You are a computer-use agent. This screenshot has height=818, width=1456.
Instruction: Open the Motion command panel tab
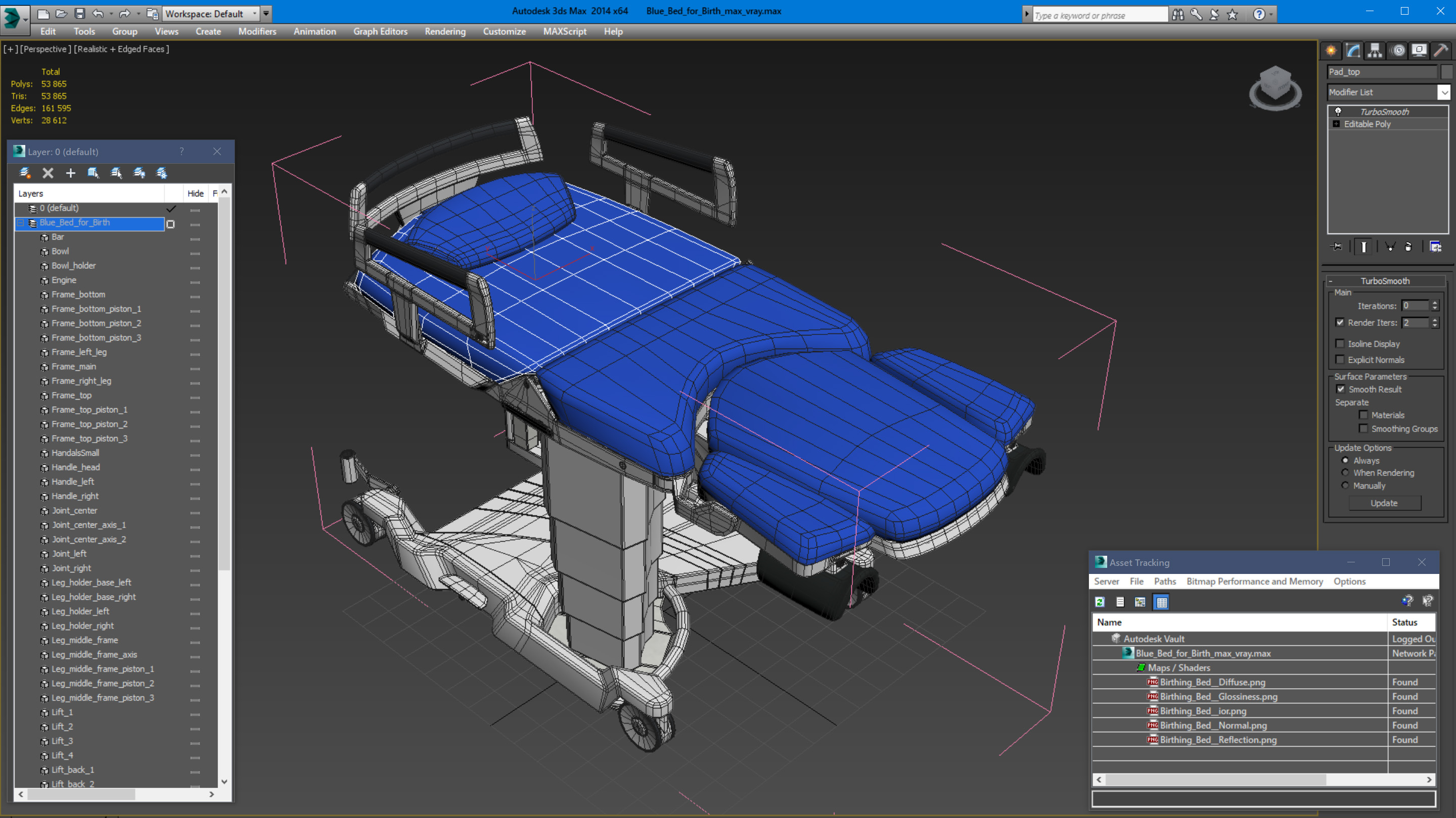point(1398,51)
